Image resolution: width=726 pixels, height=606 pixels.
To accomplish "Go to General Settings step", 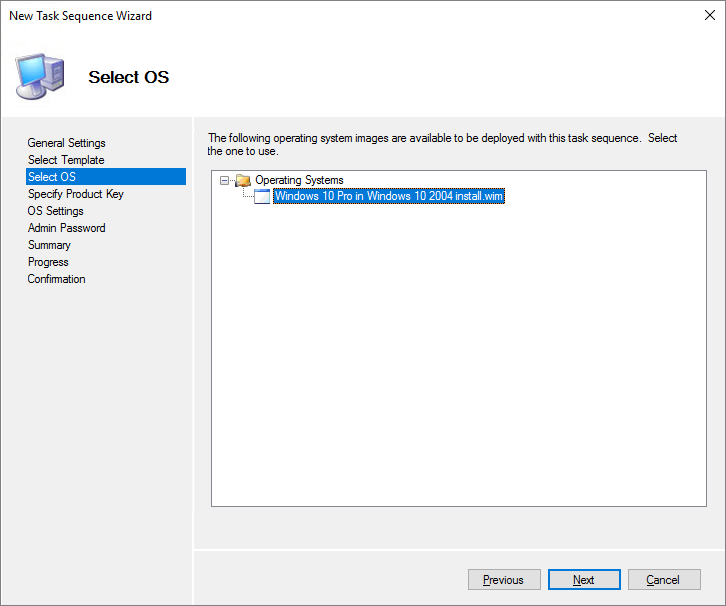I will (66, 143).
